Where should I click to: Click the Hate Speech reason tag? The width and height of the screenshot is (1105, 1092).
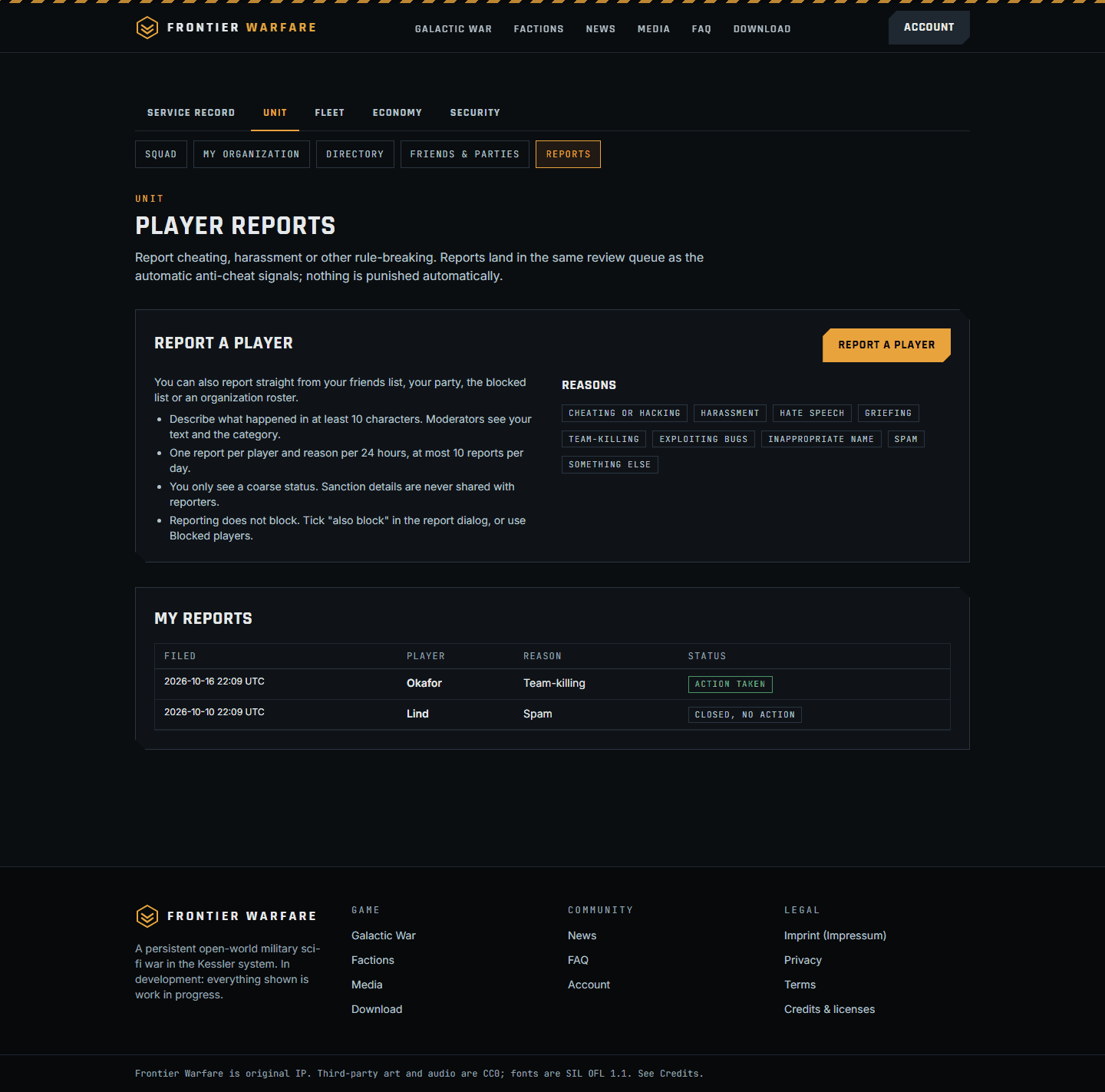coord(812,414)
